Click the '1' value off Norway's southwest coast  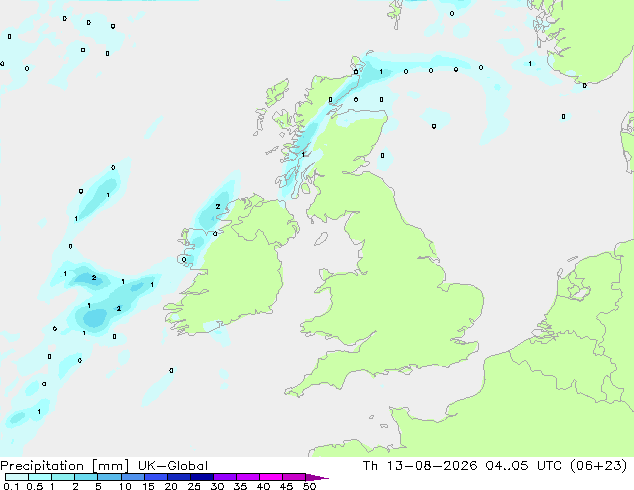click(530, 63)
